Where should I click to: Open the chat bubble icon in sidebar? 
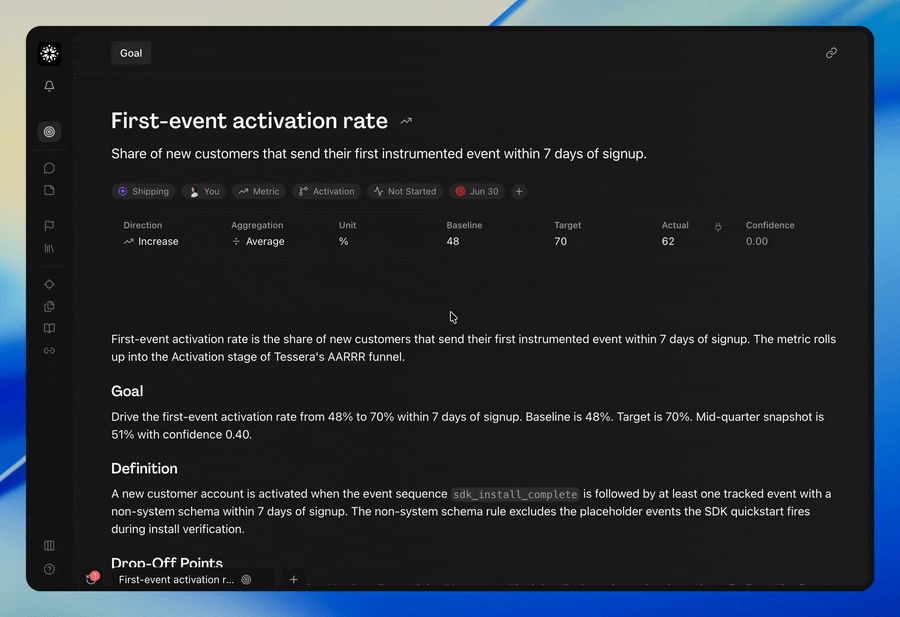[49, 168]
